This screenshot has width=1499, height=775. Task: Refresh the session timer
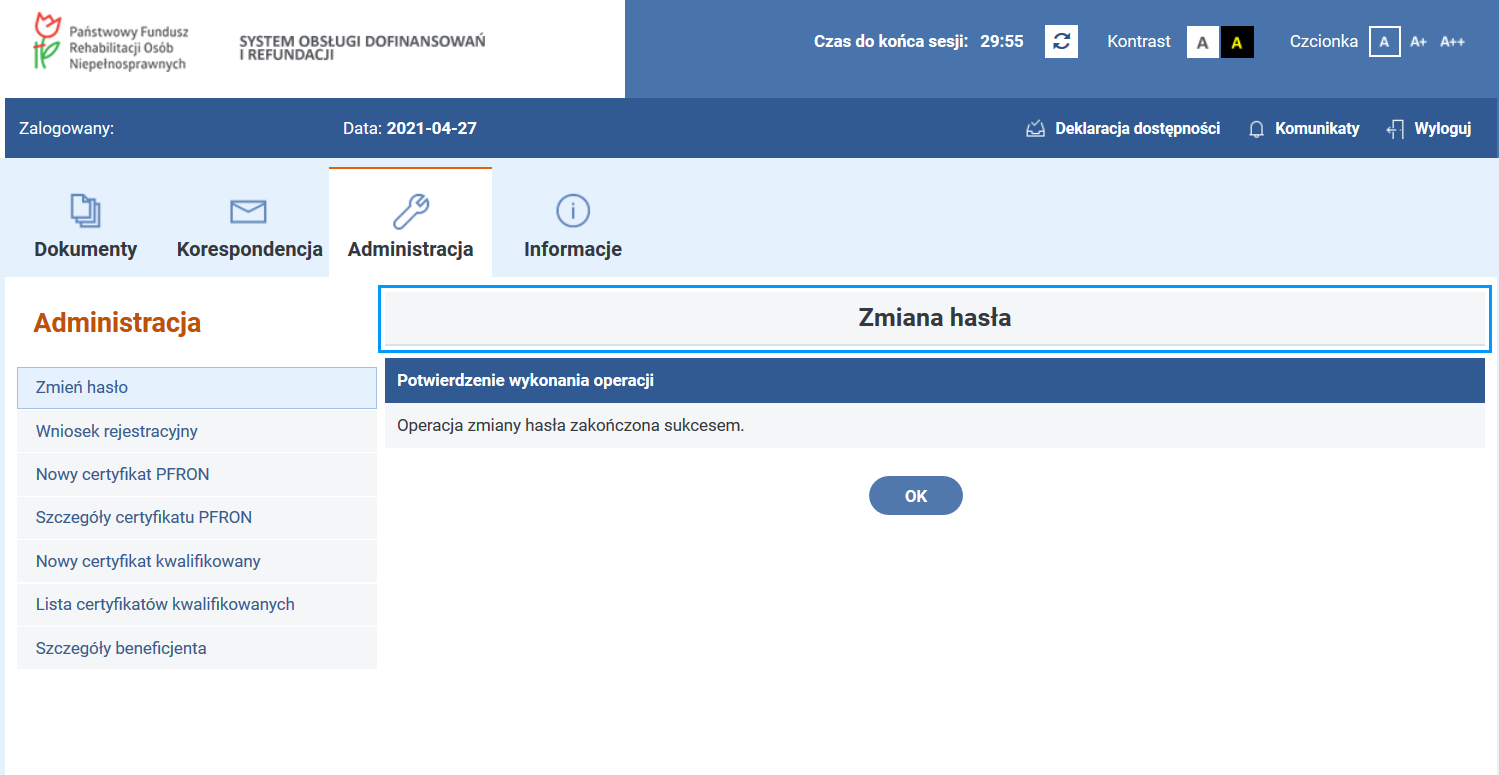point(1061,41)
